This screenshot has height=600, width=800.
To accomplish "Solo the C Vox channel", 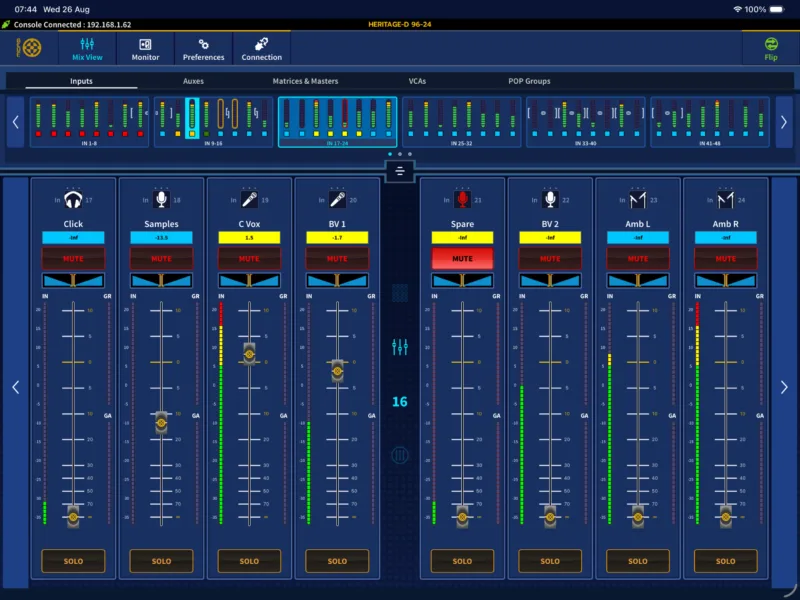I will point(249,561).
